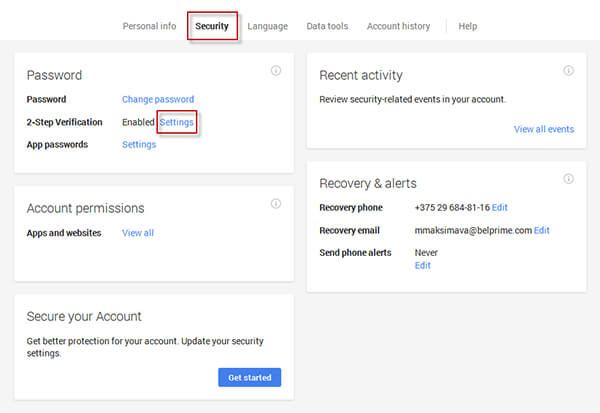Open 2-Step Verification Settings link
Screen dimensions: 600x413
(x=177, y=122)
